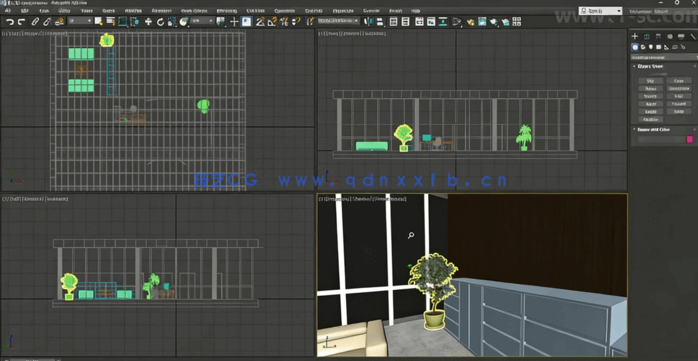Switch to the Display panel tab
698x361 pixels.
click(x=681, y=36)
